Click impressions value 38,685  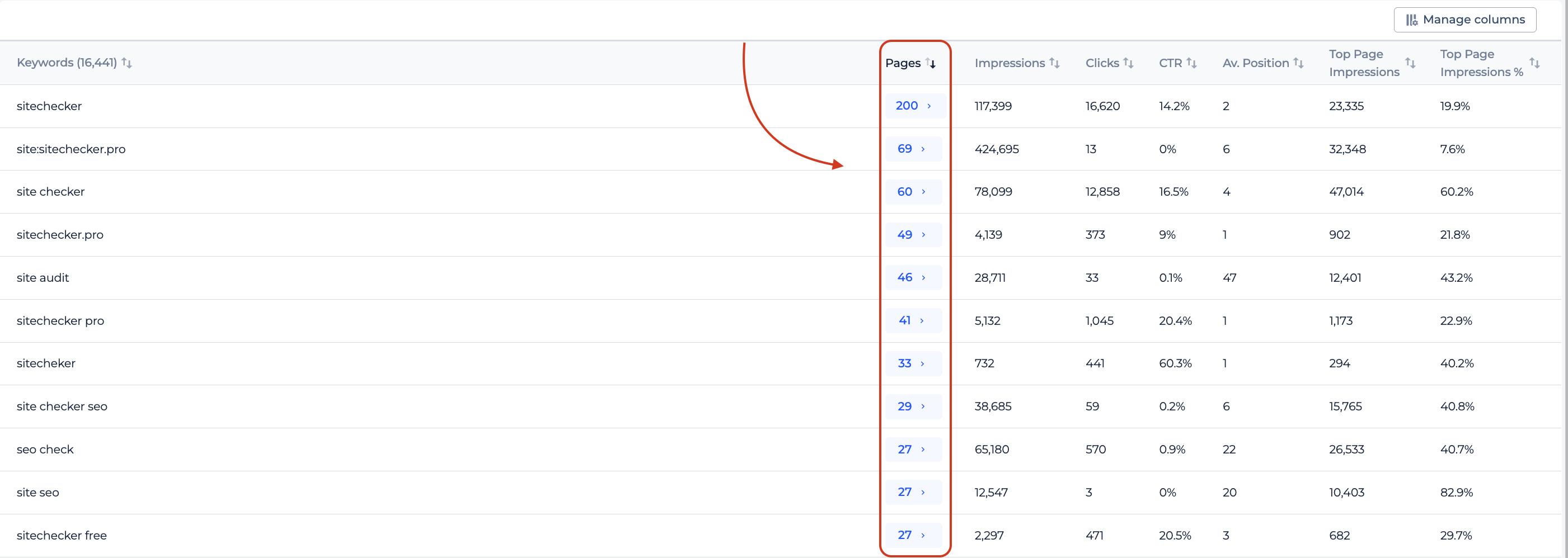pos(993,406)
